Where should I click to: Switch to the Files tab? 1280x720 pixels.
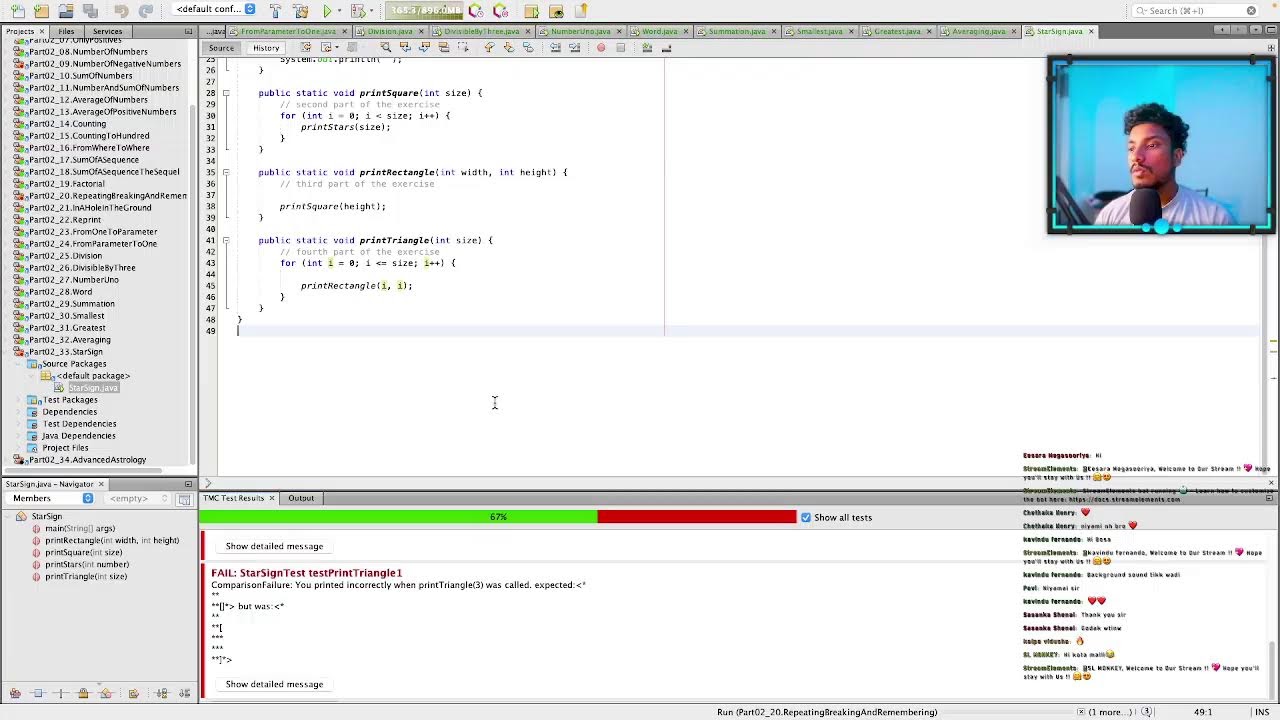tap(65, 31)
